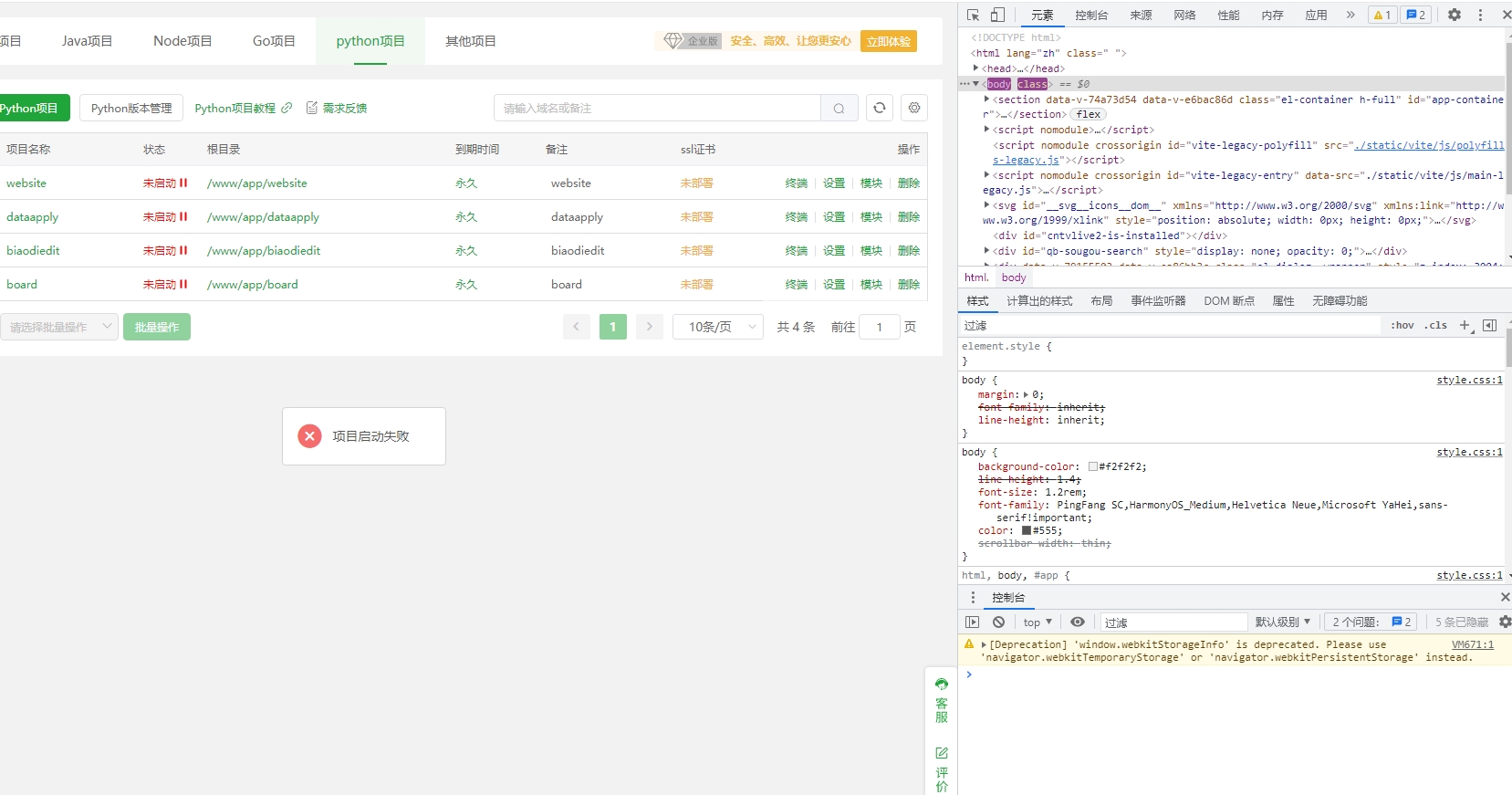Toggle biaodiedit project status 未启动
The width and height of the screenshot is (1512, 795).
165,250
